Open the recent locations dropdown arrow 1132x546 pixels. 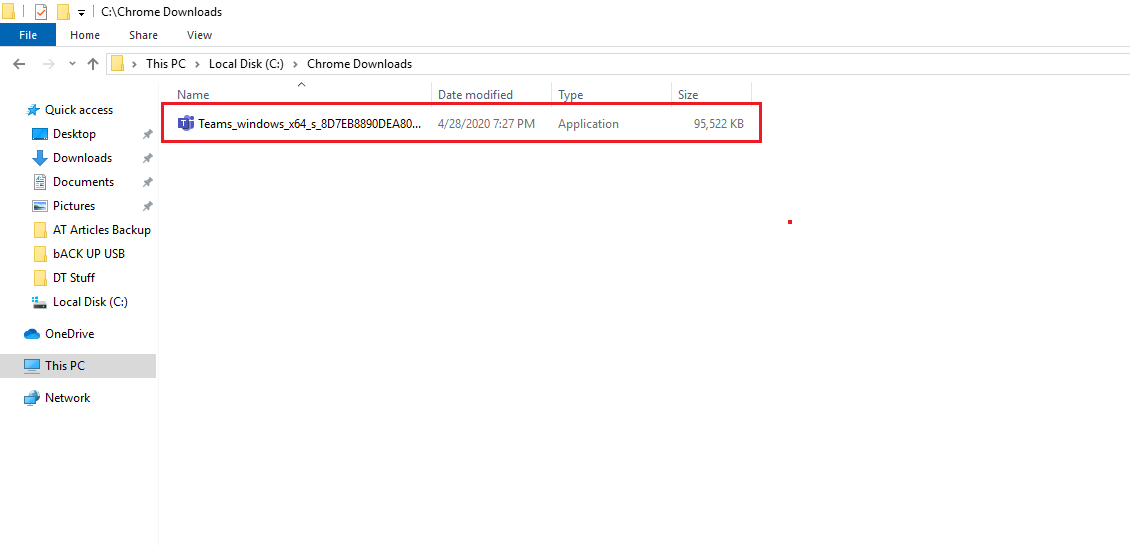[x=72, y=64]
